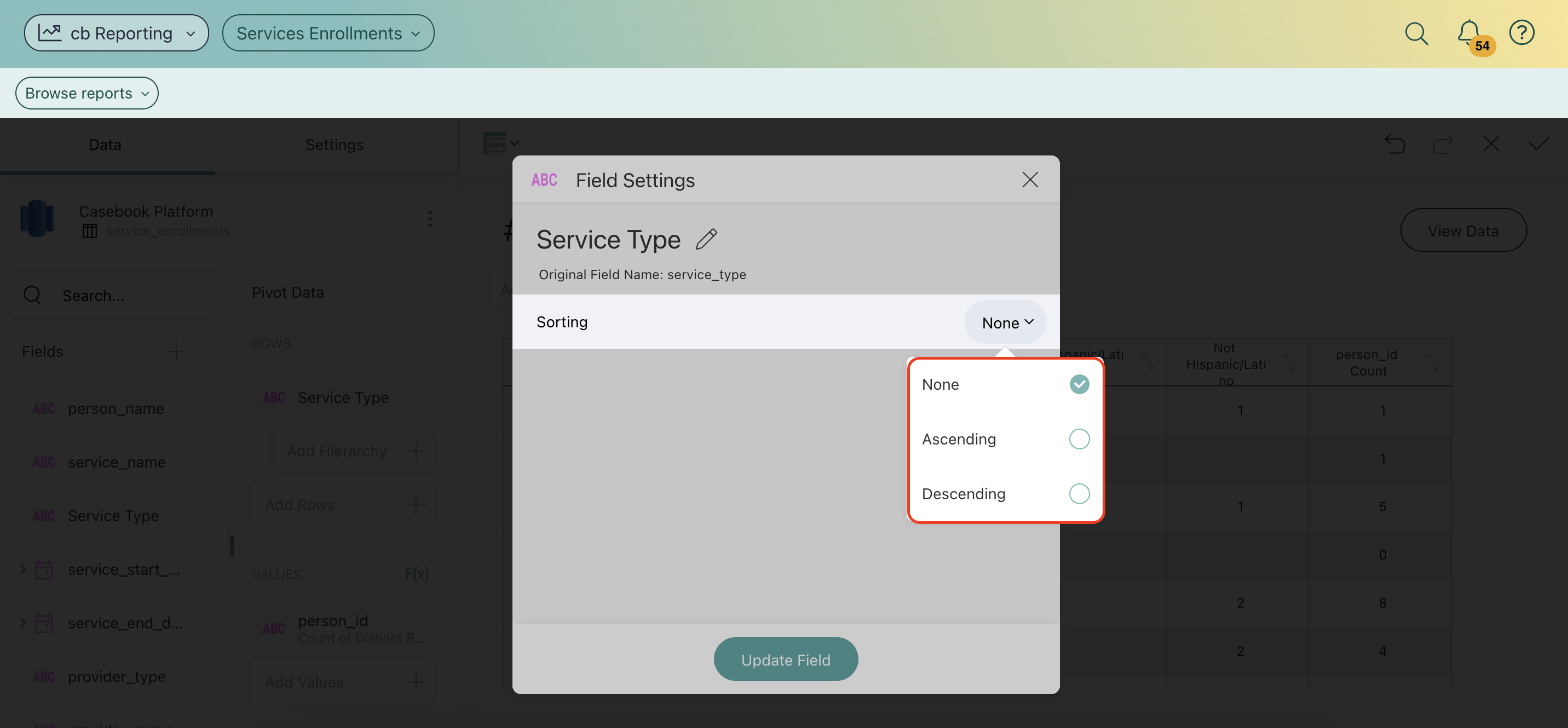This screenshot has width=1568, height=728.
Task: Open notifications bell with 54 badge
Action: click(x=1469, y=33)
